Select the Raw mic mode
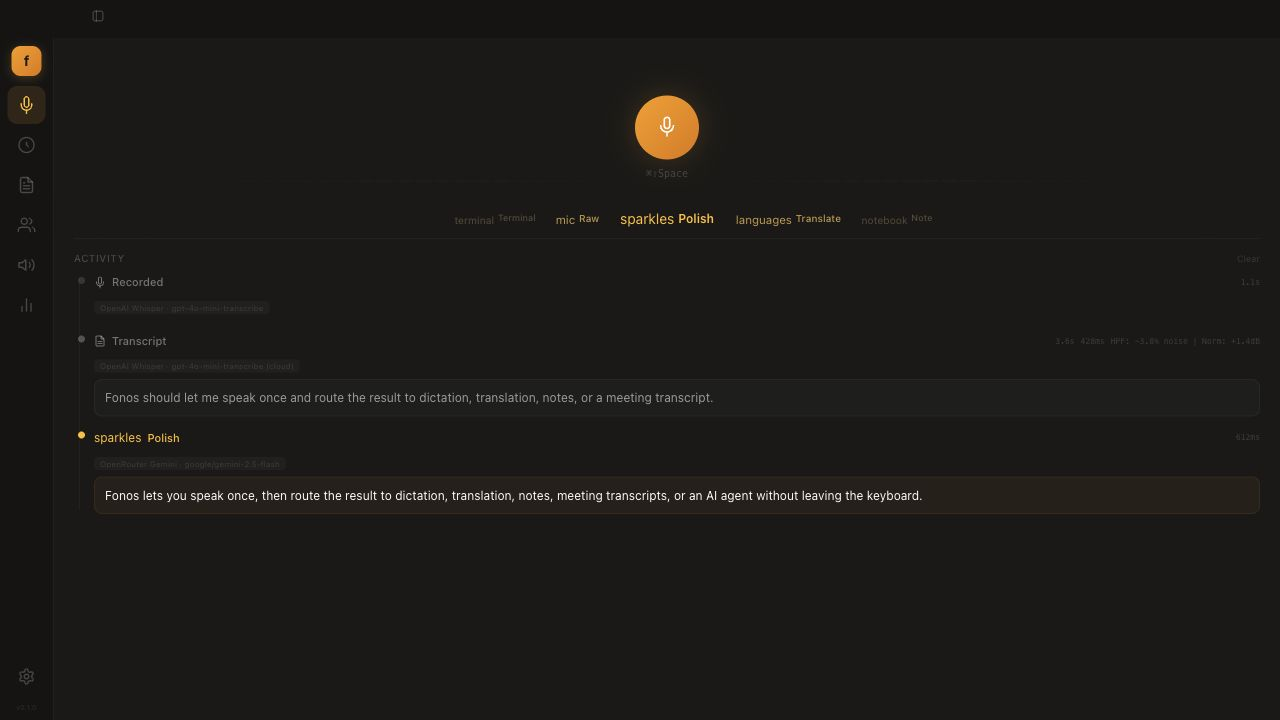This screenshot has width=1280, height=720. (577, 219)
